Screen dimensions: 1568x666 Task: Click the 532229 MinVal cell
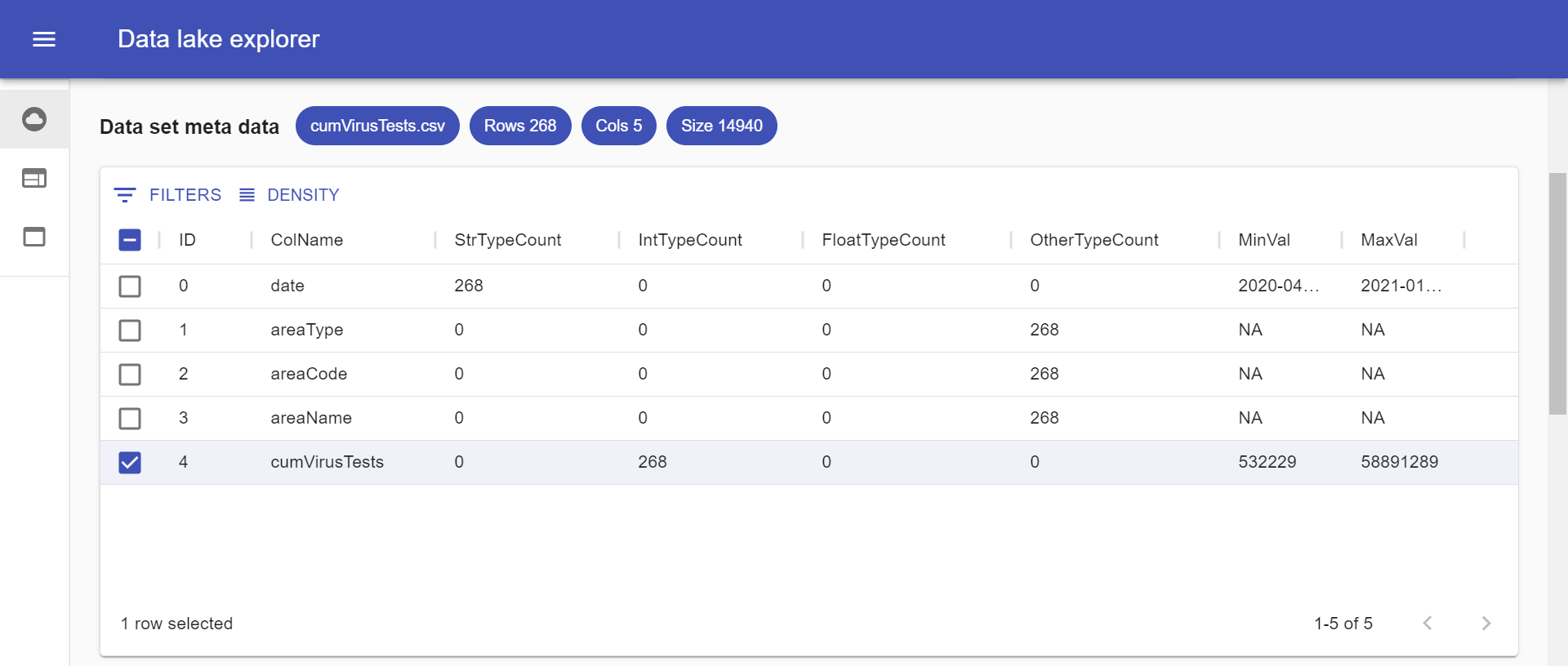1267,462
